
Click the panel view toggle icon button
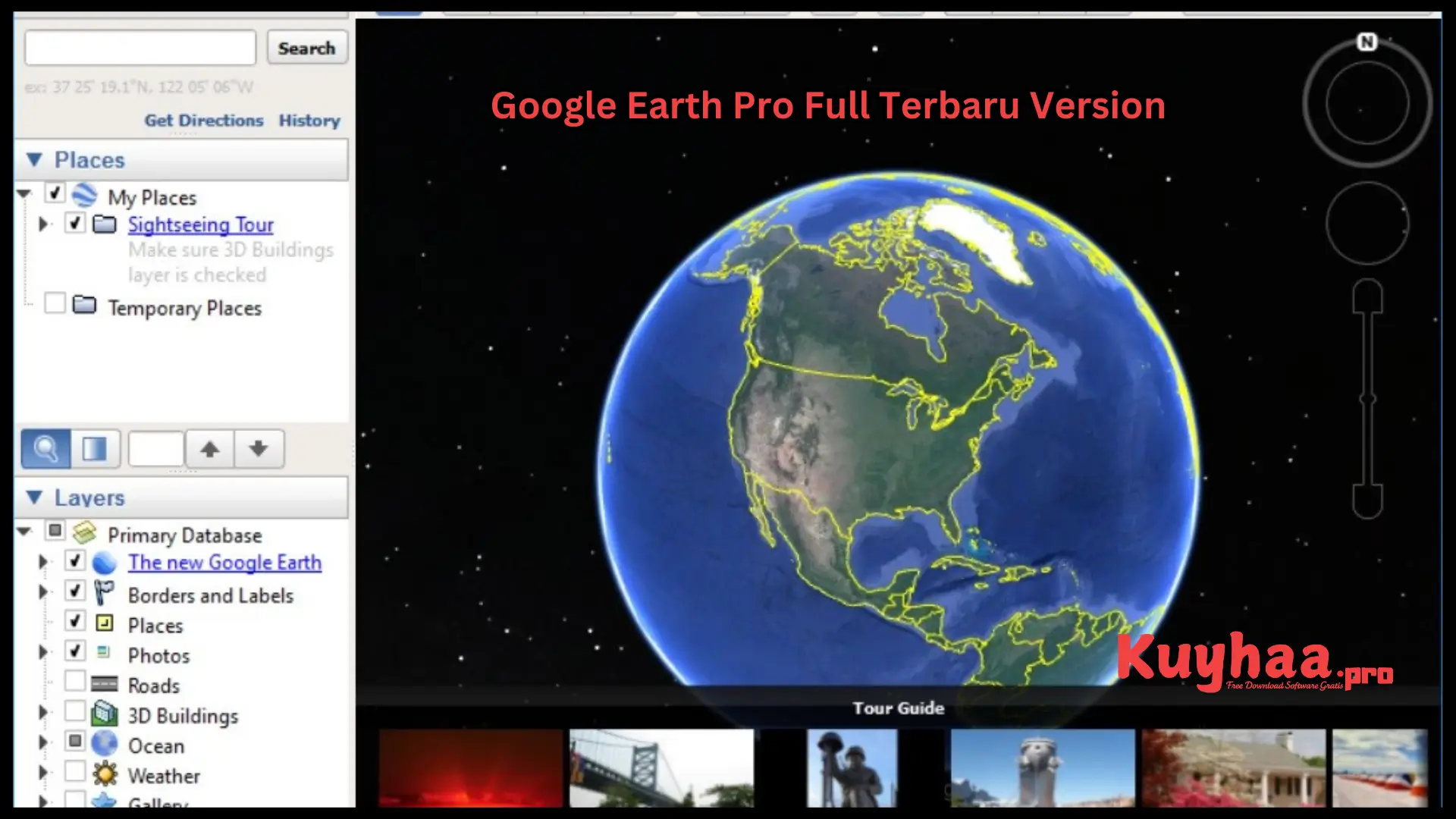tap(95, 449)
